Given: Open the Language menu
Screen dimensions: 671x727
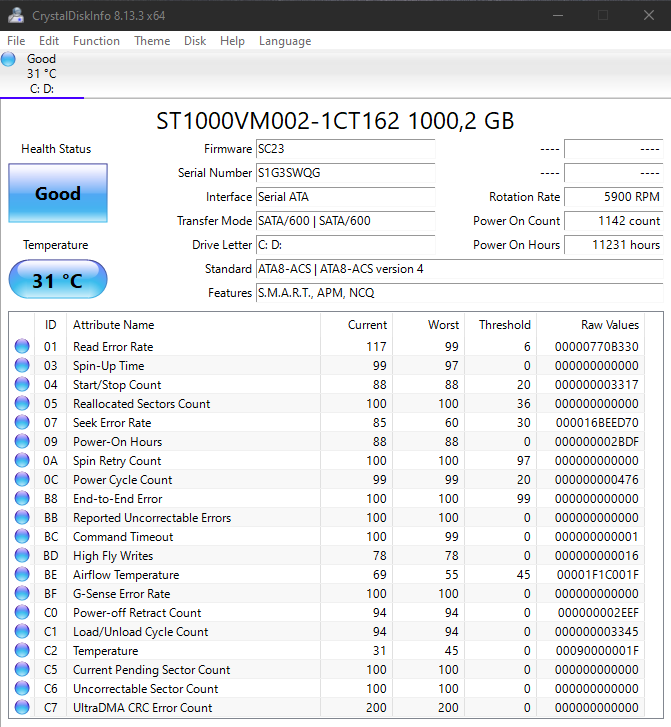Looking at the screenshot, I should pyautogui.click(x=285, y=41).
